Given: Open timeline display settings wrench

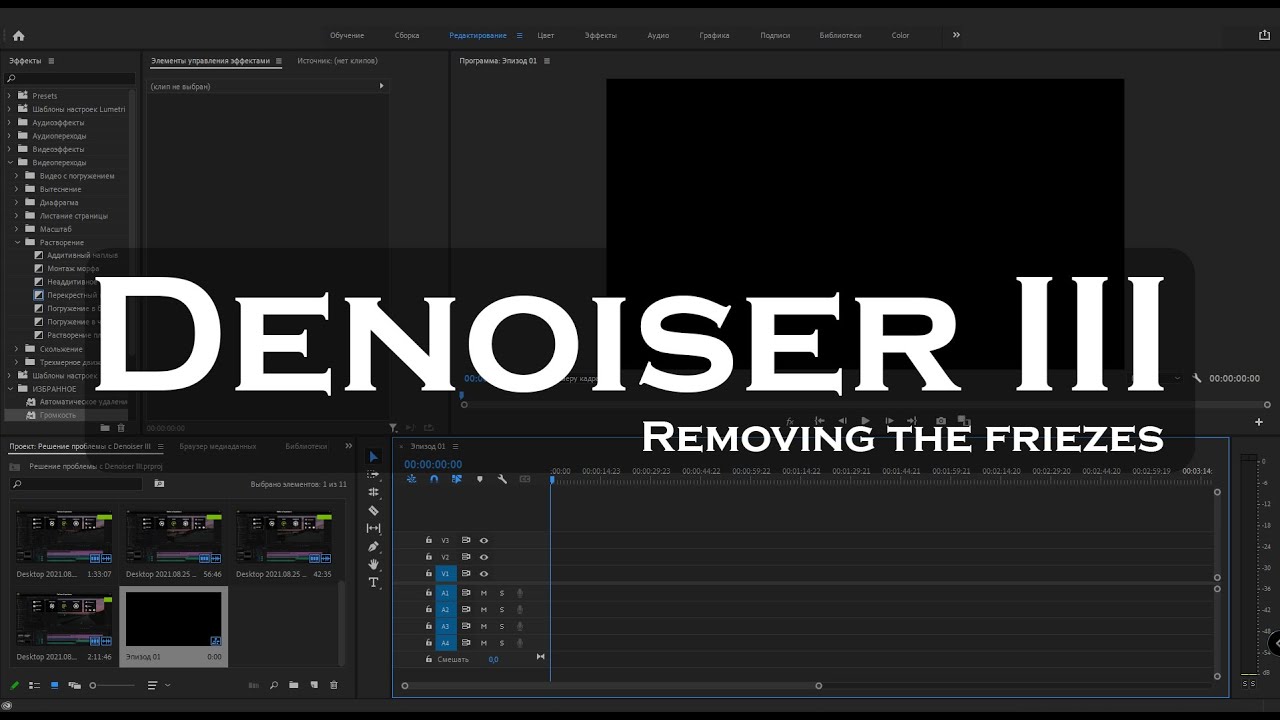Looking at the screenshot, I should pos(502,479).
